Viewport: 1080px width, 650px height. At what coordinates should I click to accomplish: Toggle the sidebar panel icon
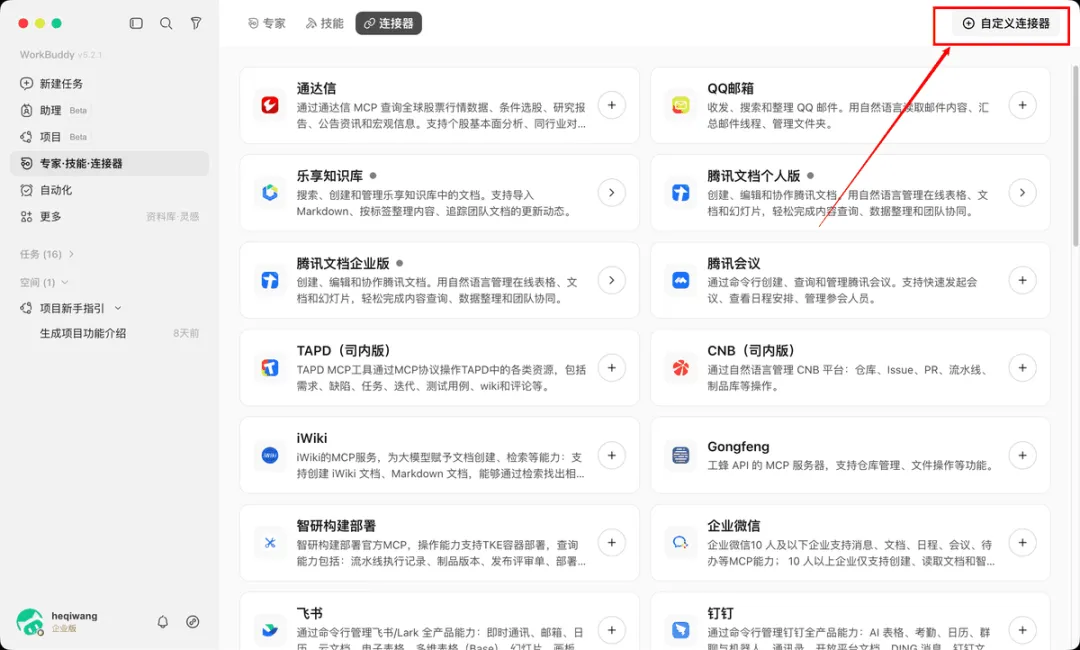click(136, 23)
